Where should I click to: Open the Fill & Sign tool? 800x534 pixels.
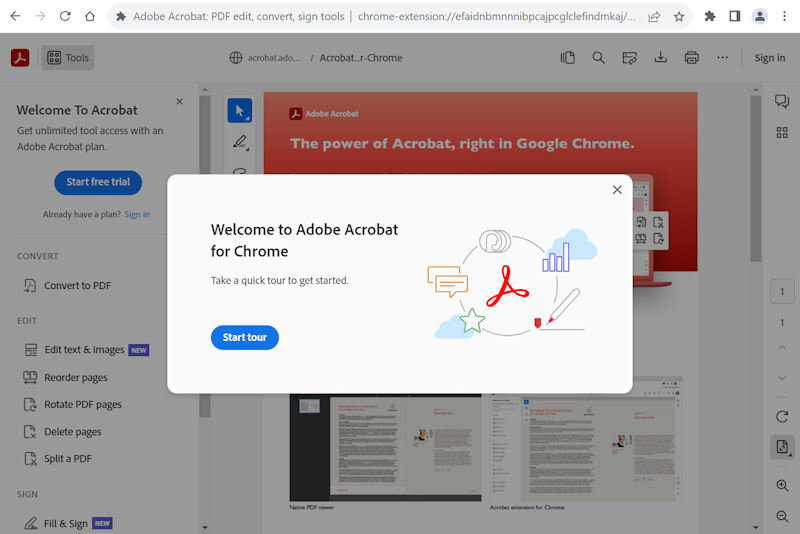(x=68, y=523)
